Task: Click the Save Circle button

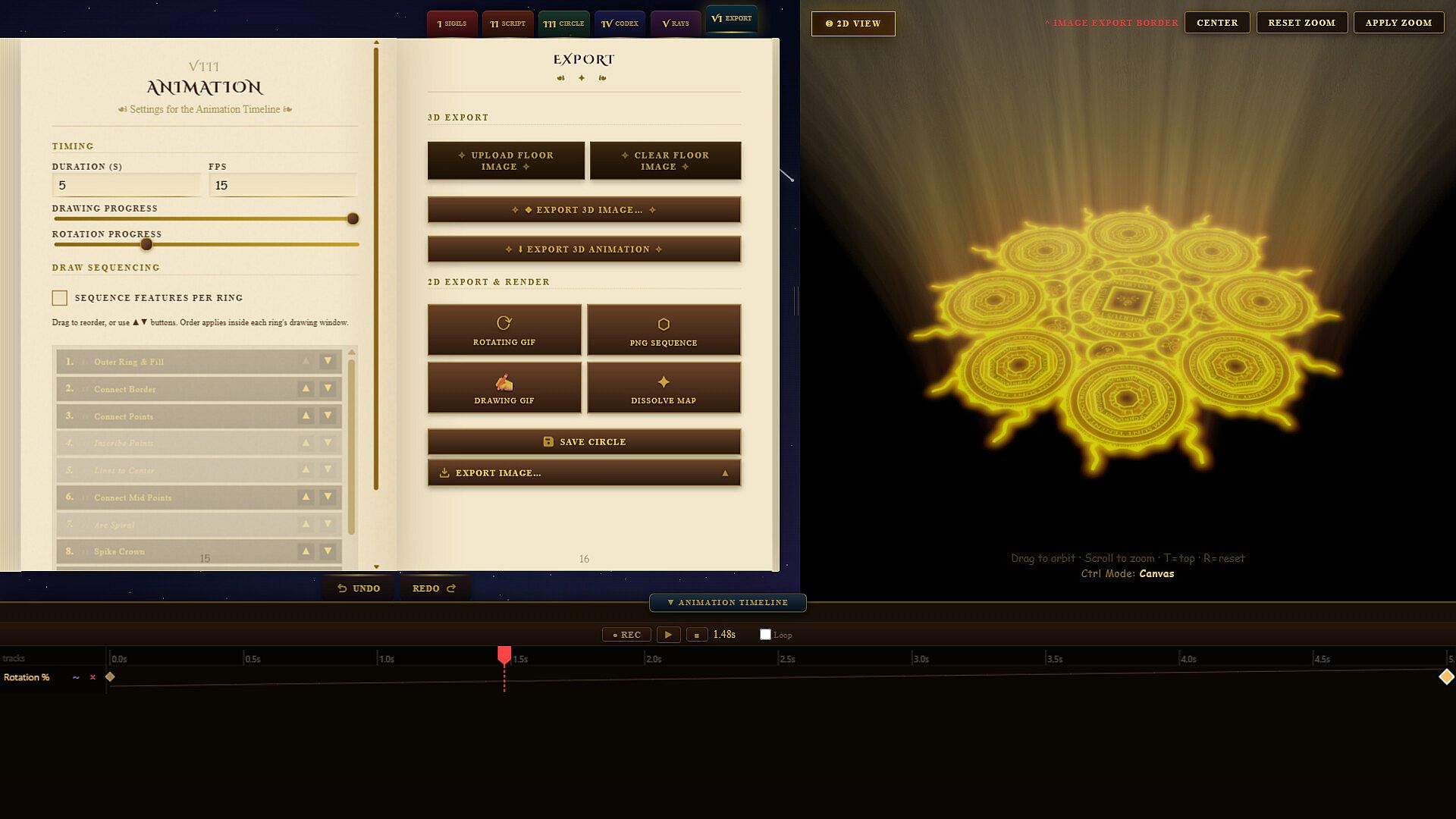Action: pyautogui.click(x=584, y=441)
